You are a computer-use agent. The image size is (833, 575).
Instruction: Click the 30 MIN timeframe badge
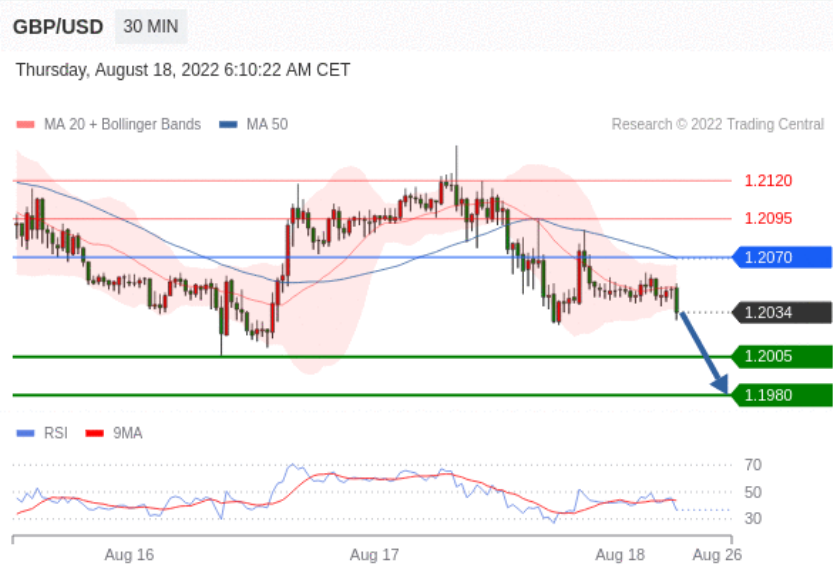click(x=151, y=26)
